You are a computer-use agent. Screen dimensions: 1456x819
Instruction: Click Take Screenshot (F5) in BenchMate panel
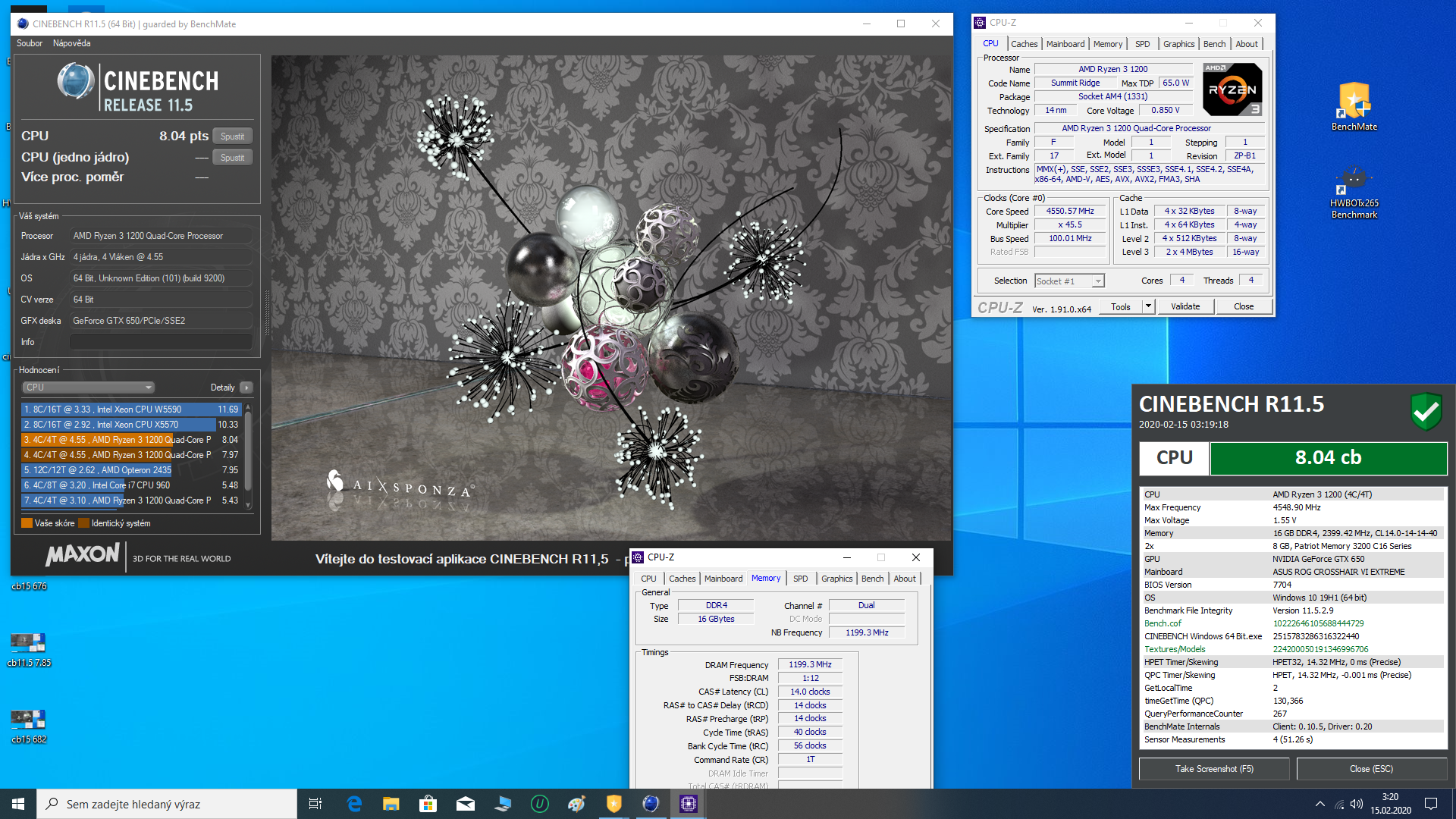coord(1214,769)
